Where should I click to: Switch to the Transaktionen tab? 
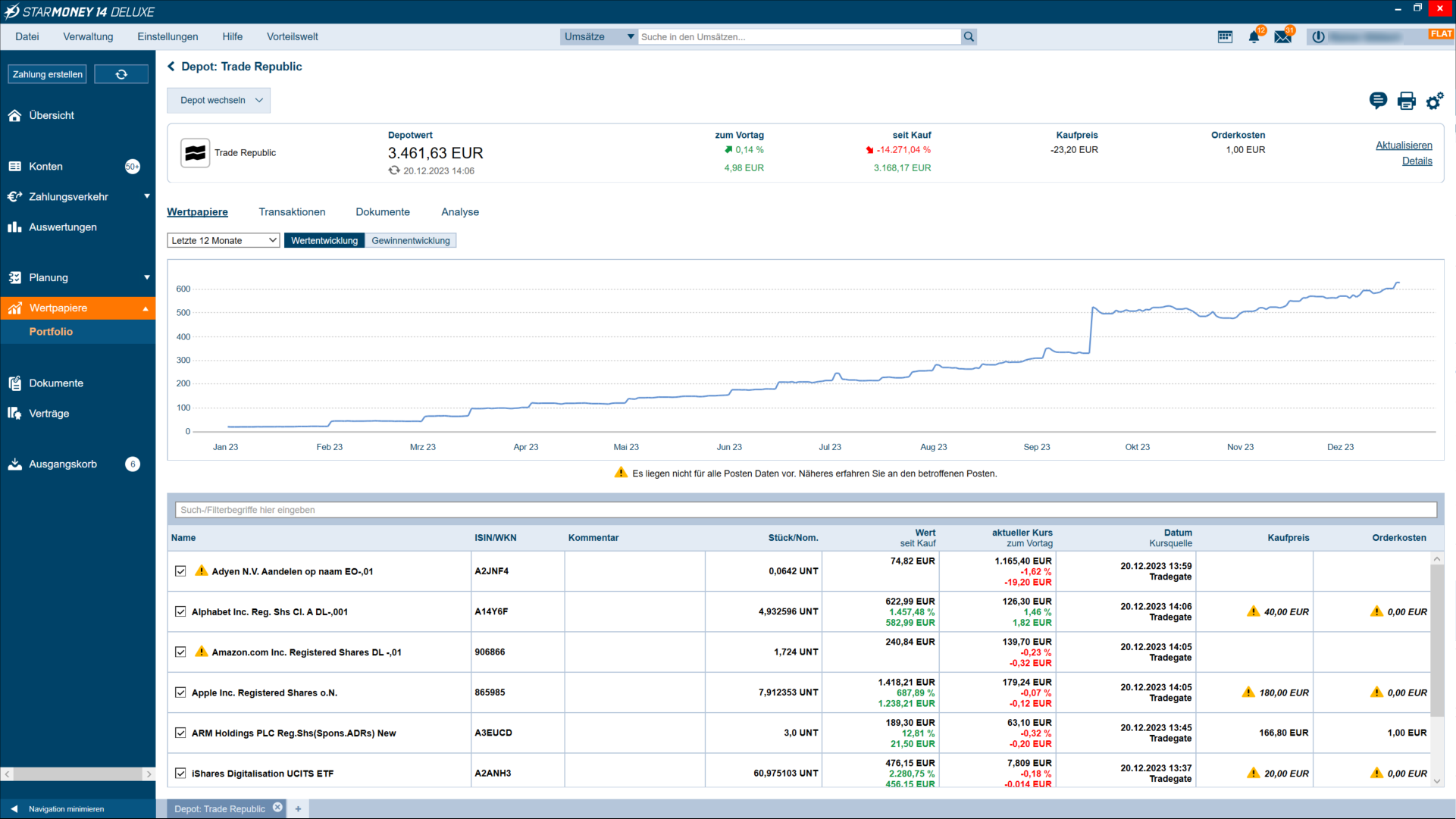tap(292, 212)
